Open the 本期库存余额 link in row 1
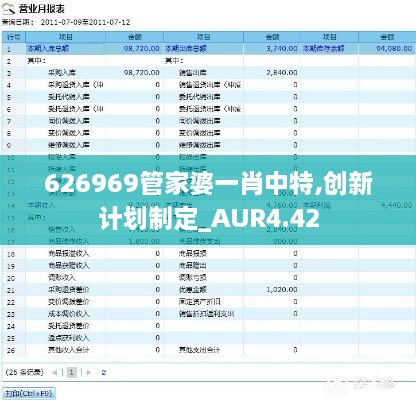Screen dimensions: 416x400 pyautogui.click(x=323, y=49)
